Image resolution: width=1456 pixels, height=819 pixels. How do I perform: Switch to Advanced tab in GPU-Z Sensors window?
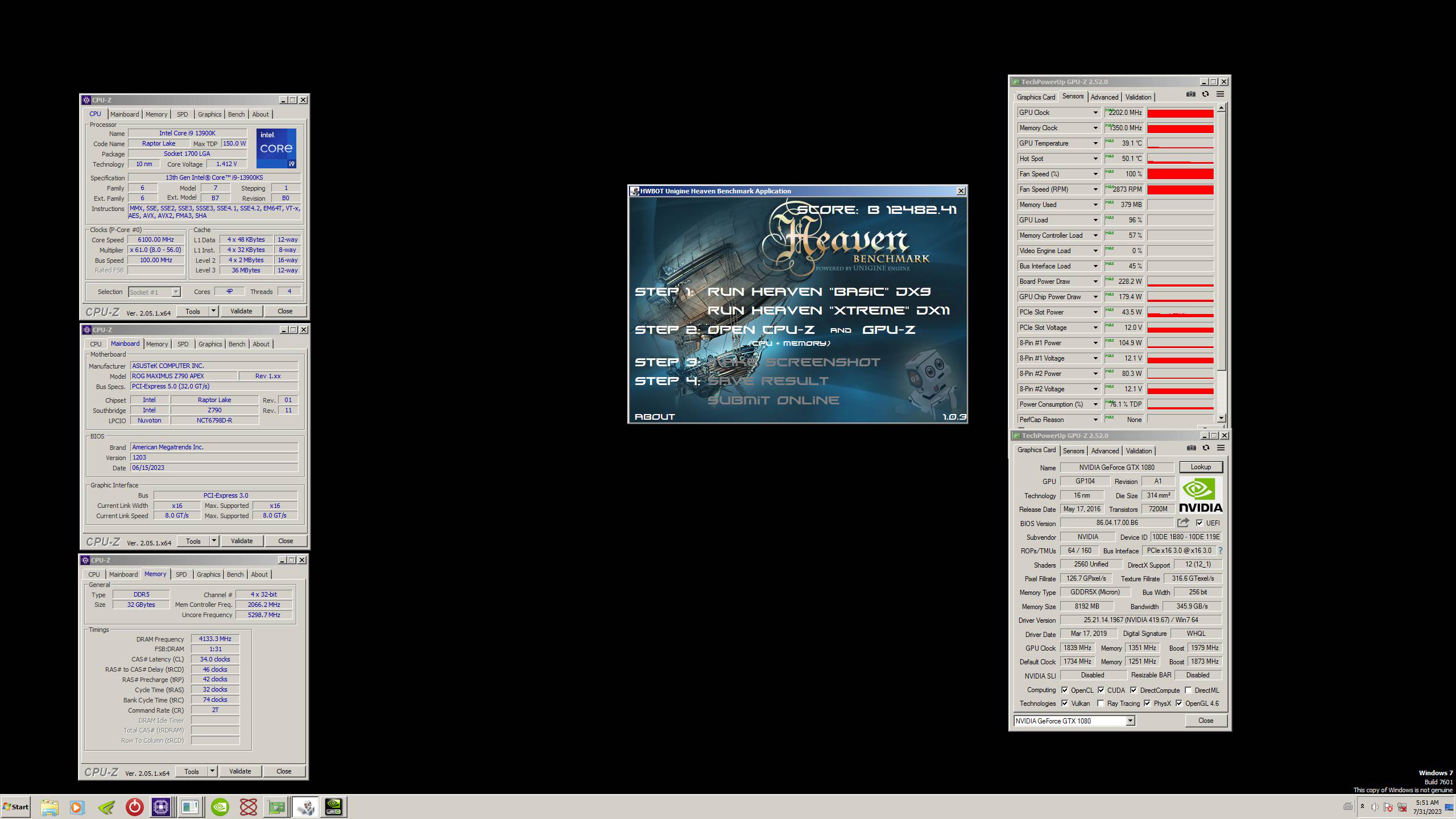[x=1105, y=97]
